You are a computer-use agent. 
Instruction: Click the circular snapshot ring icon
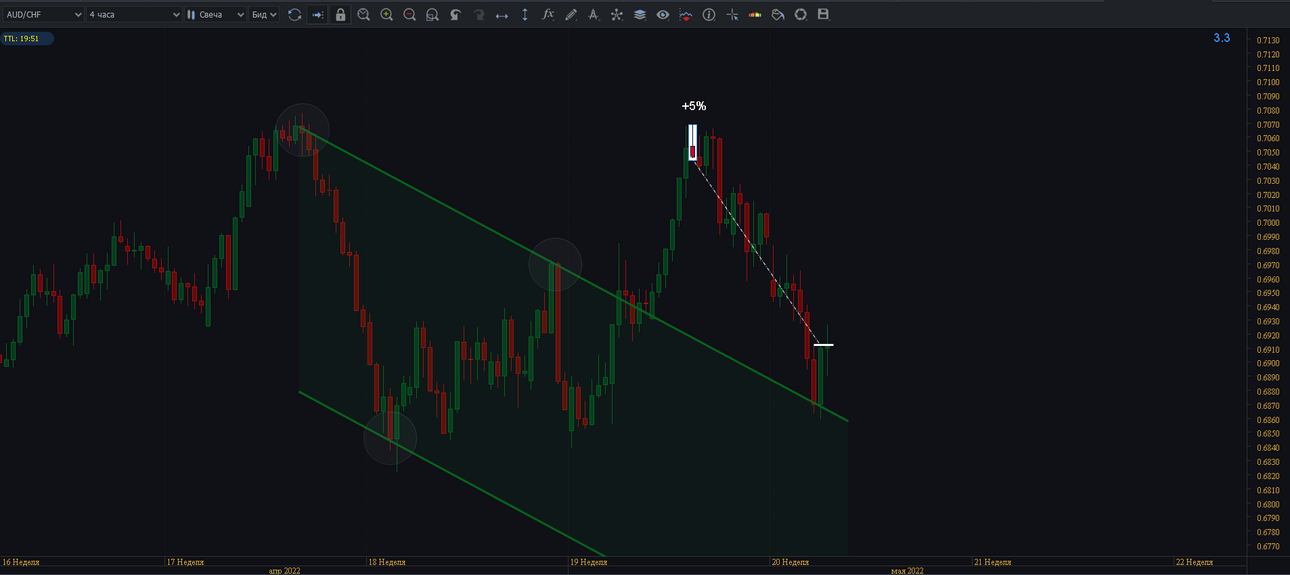[801, 15]
